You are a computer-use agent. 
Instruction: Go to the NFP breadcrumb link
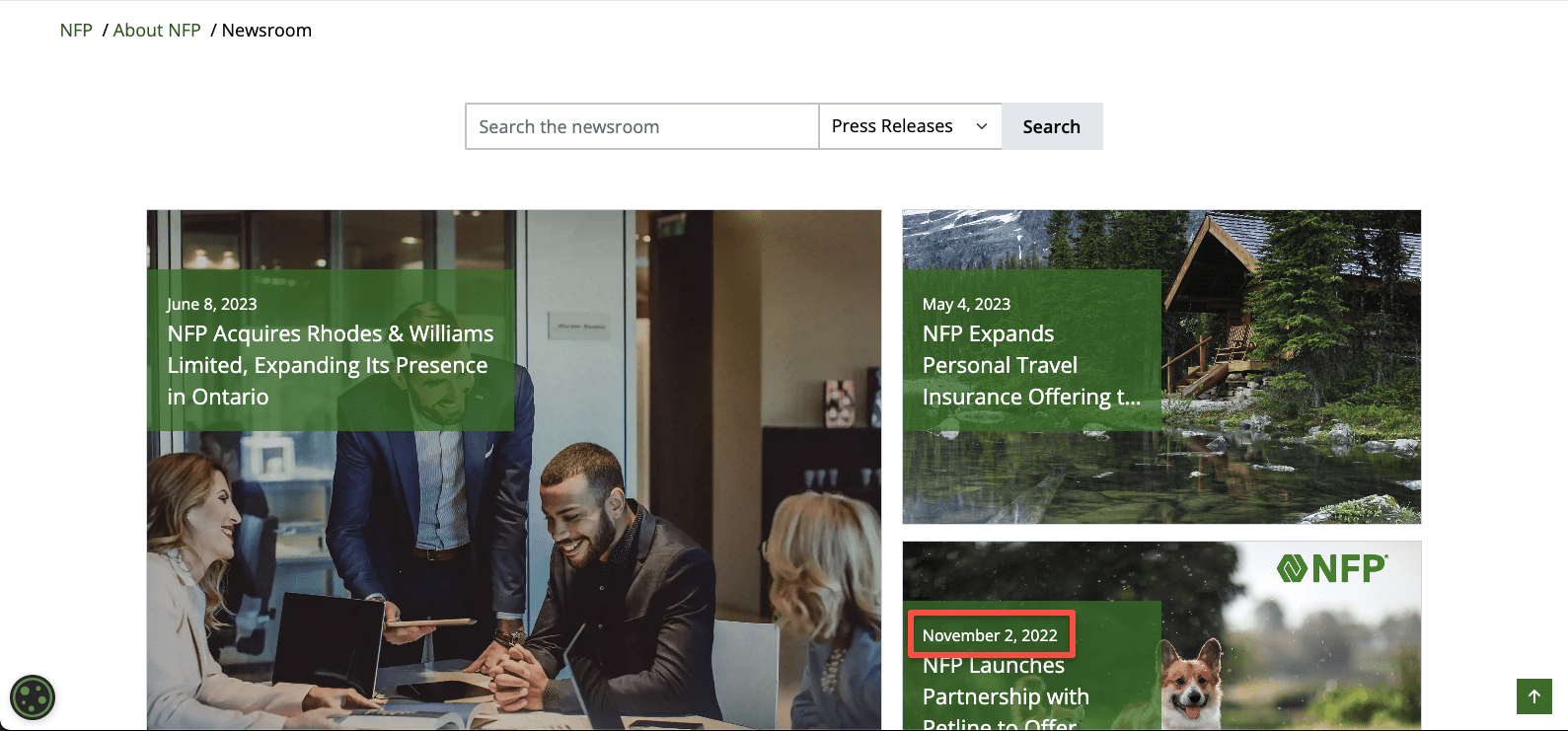pyautogui.click(x=76, y=31)
